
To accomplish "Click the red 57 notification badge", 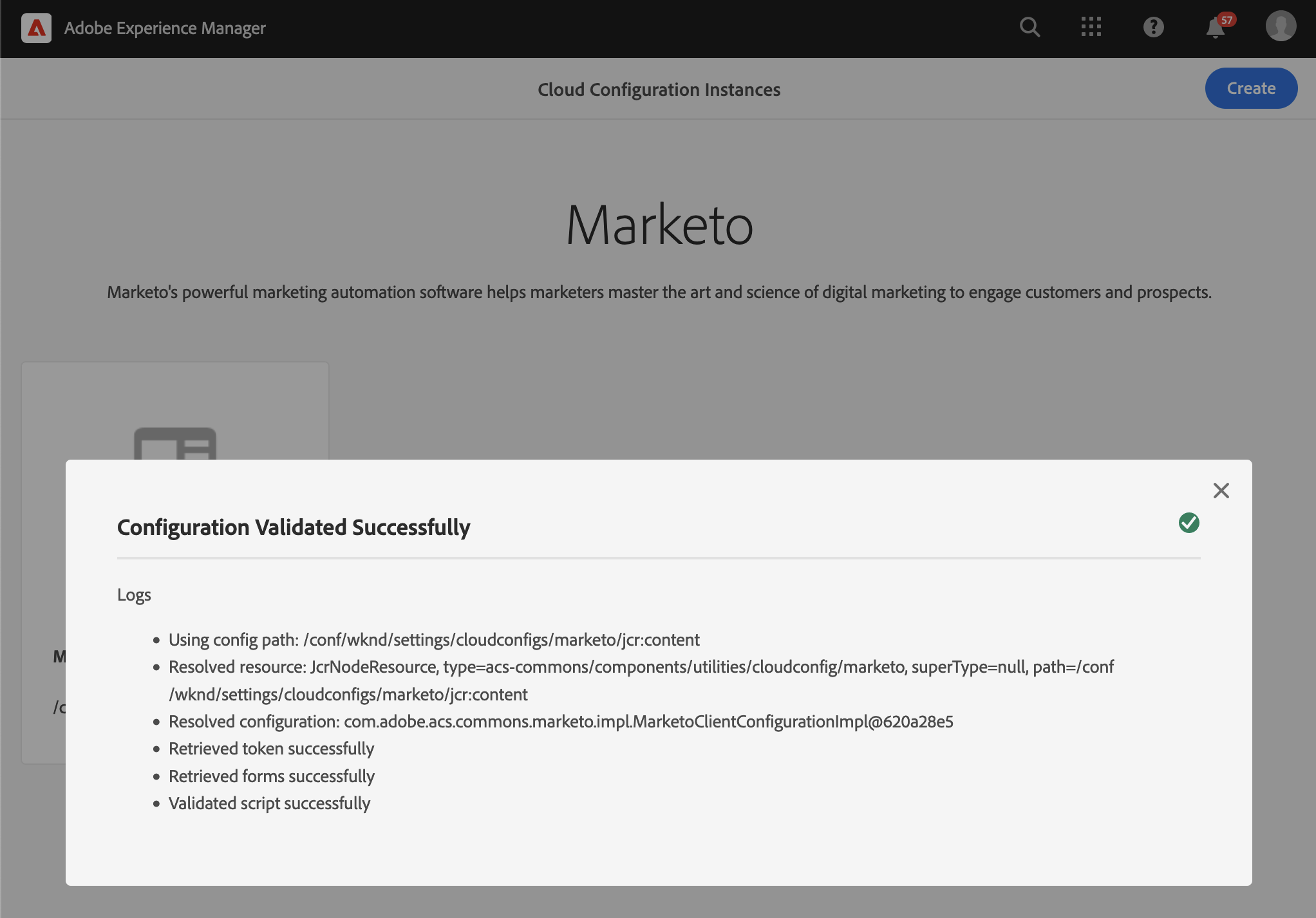I will [x=1227, y=20].
